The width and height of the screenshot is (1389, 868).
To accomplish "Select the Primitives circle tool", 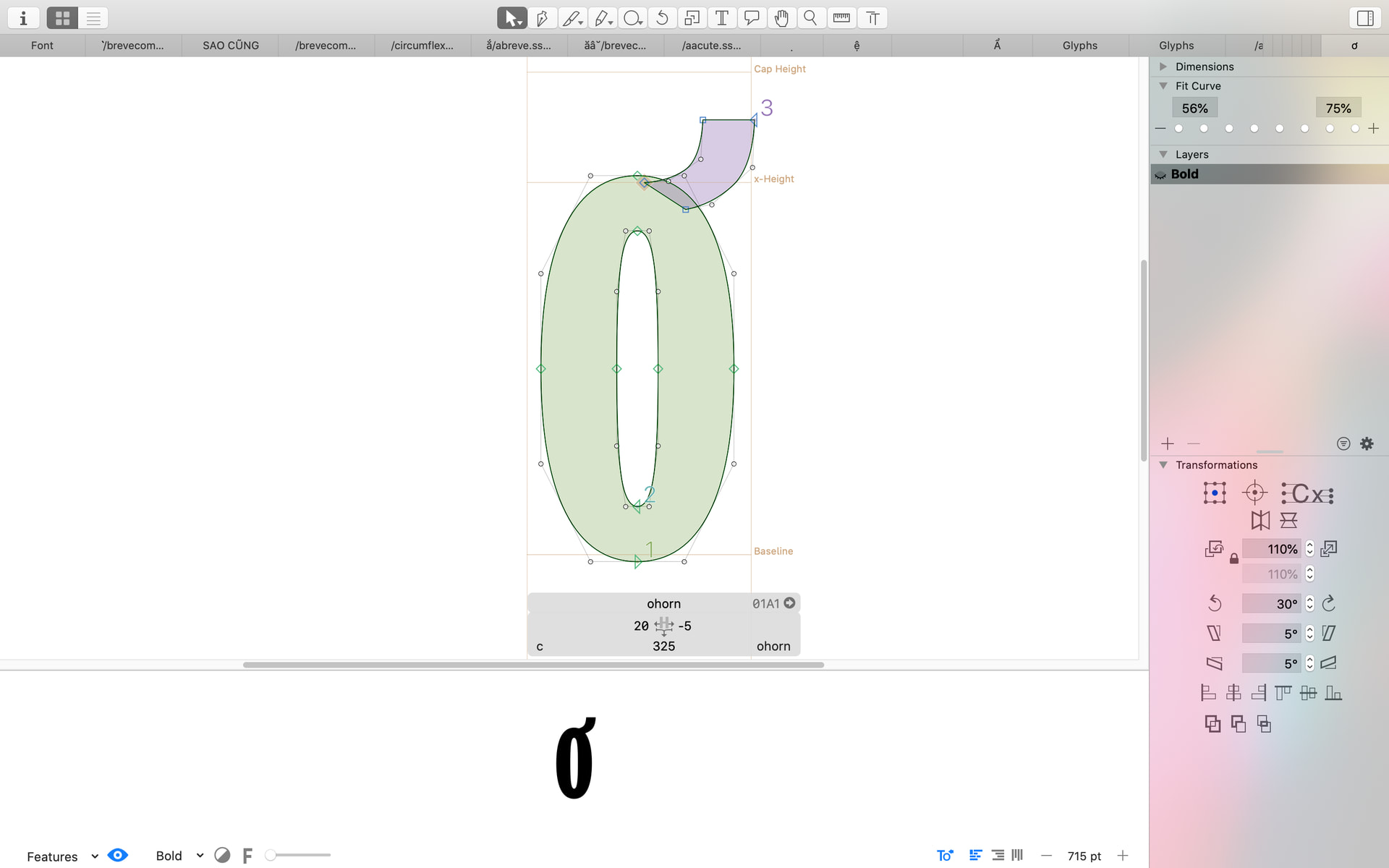I will 632,18.
